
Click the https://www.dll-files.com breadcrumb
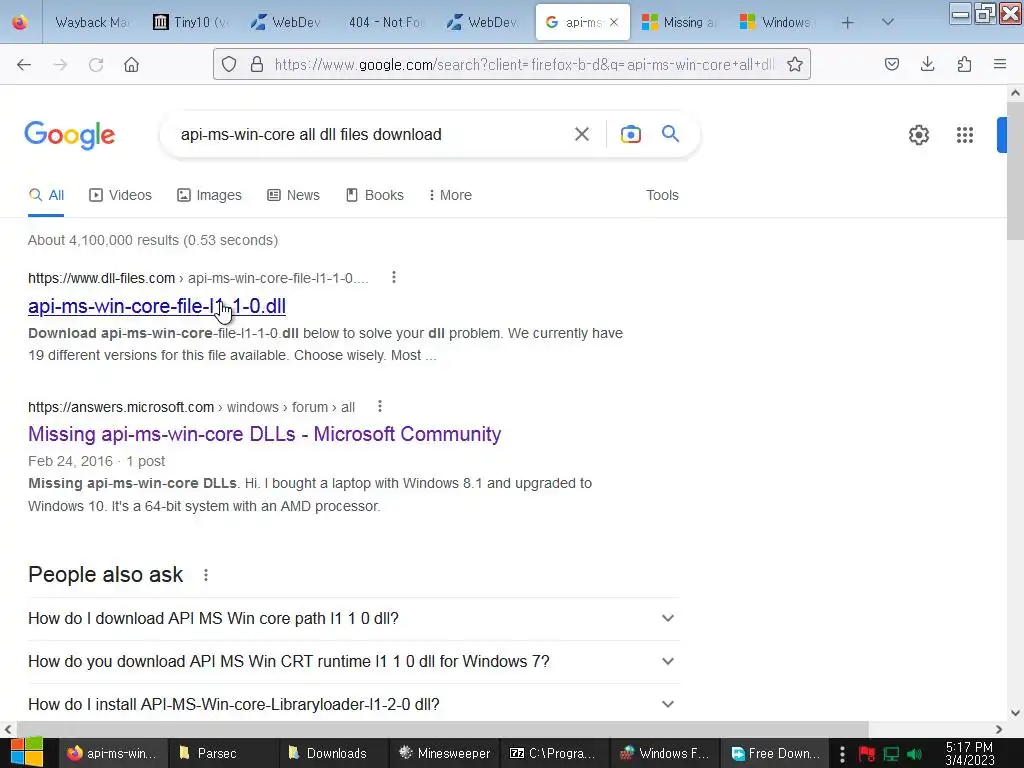pyautogui.click(x=101, y=278)
